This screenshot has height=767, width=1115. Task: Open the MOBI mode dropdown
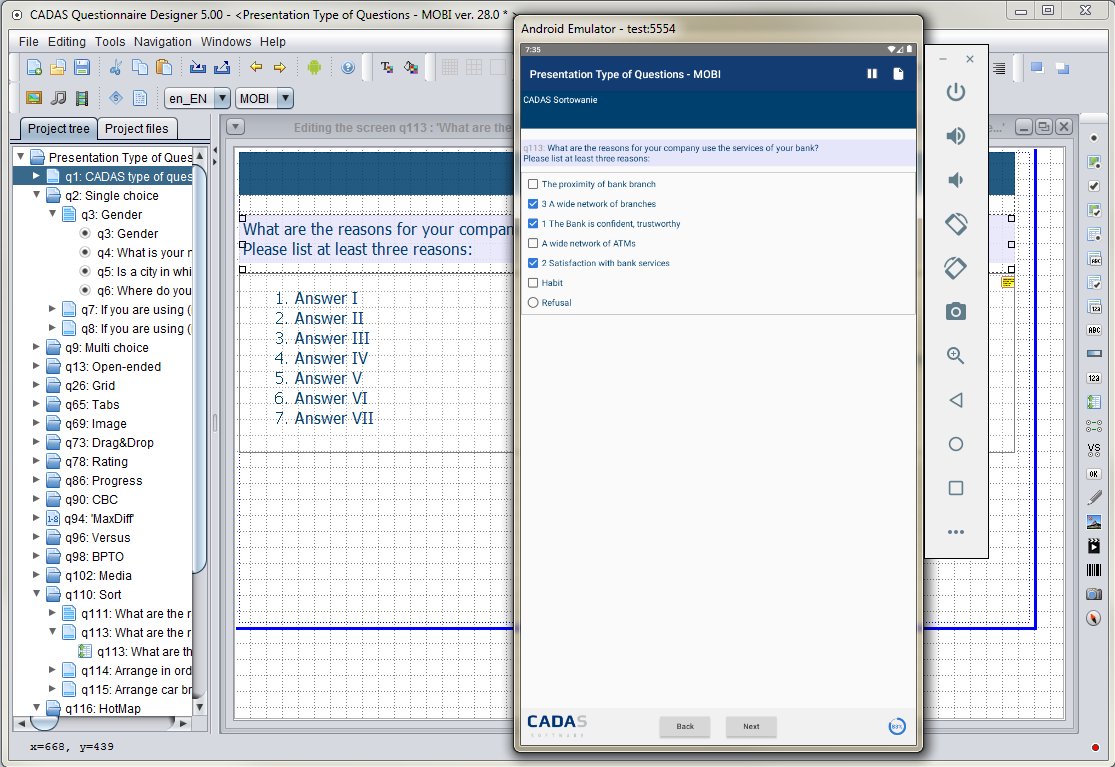click(284, 98)
